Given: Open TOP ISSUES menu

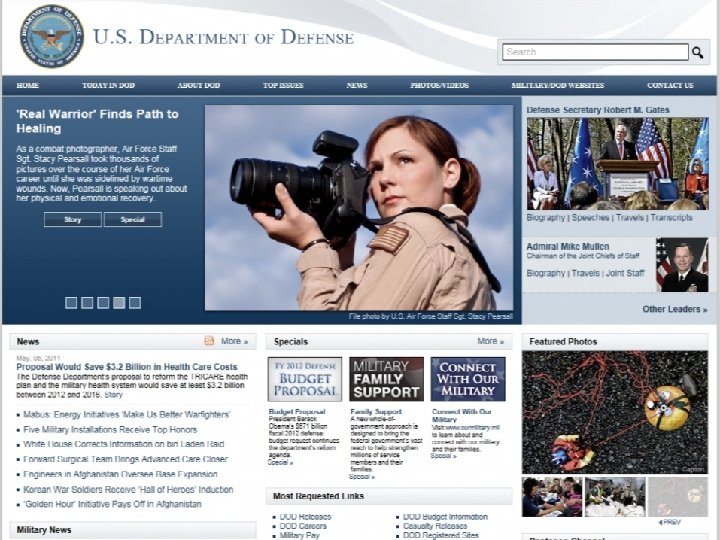Looking at the screenshot, I should click(x=283, y=85).
